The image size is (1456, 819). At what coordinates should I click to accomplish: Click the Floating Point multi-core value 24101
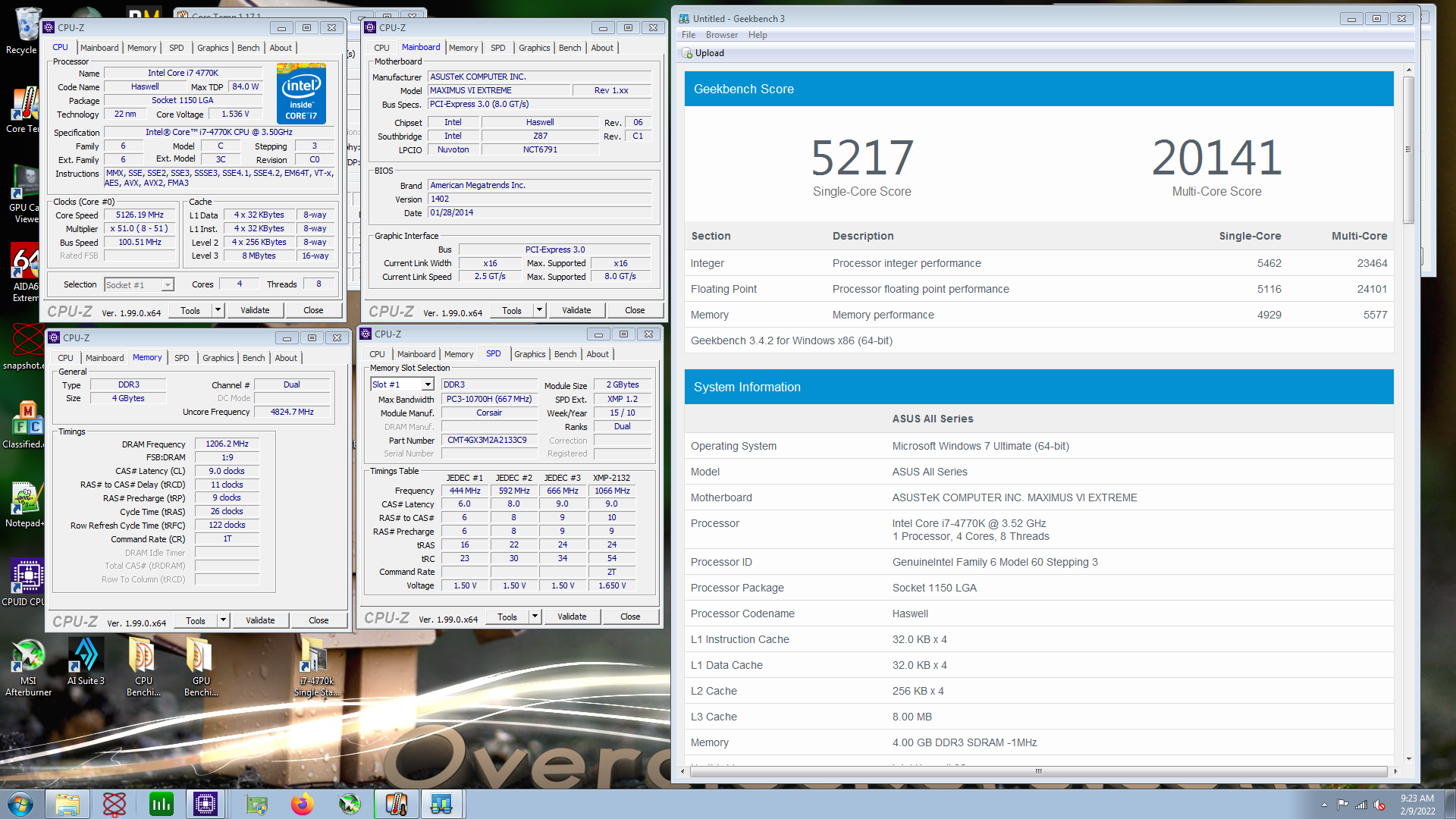pos(1372,289)
